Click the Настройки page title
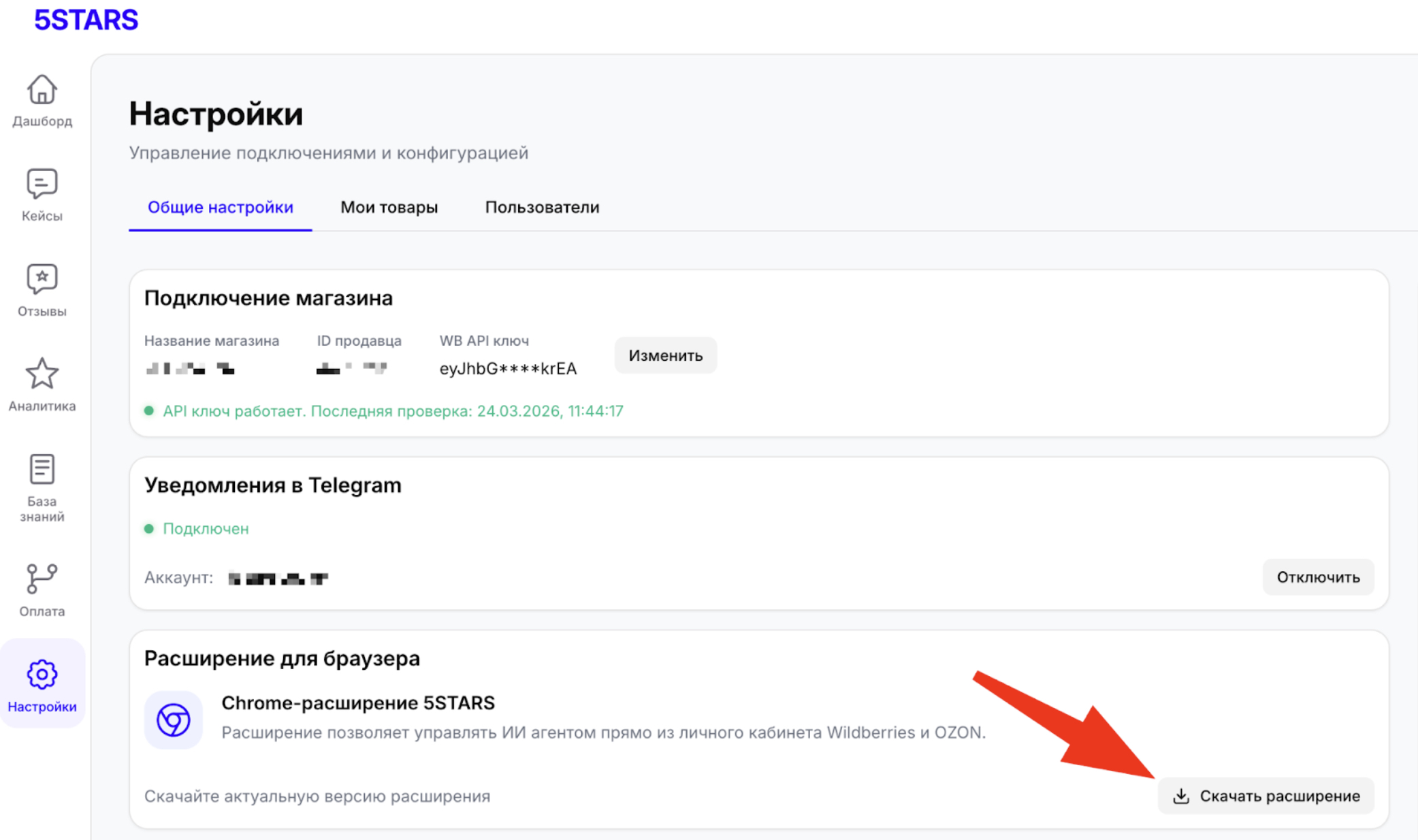 pos(216,113)
